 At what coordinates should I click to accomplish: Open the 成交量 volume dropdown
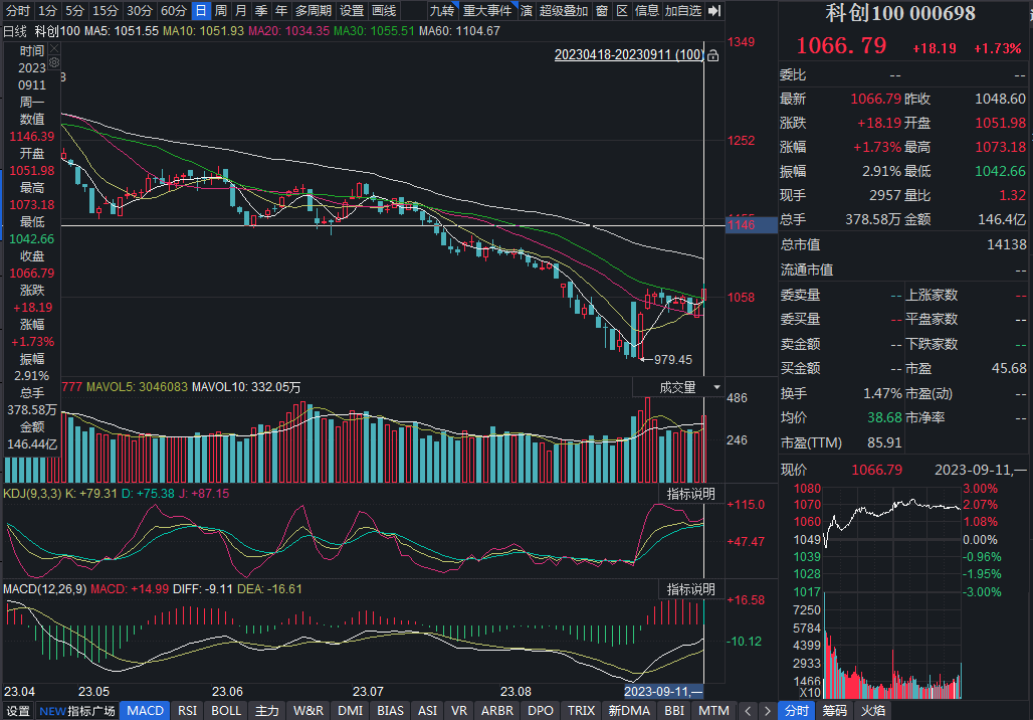(678, 387)
